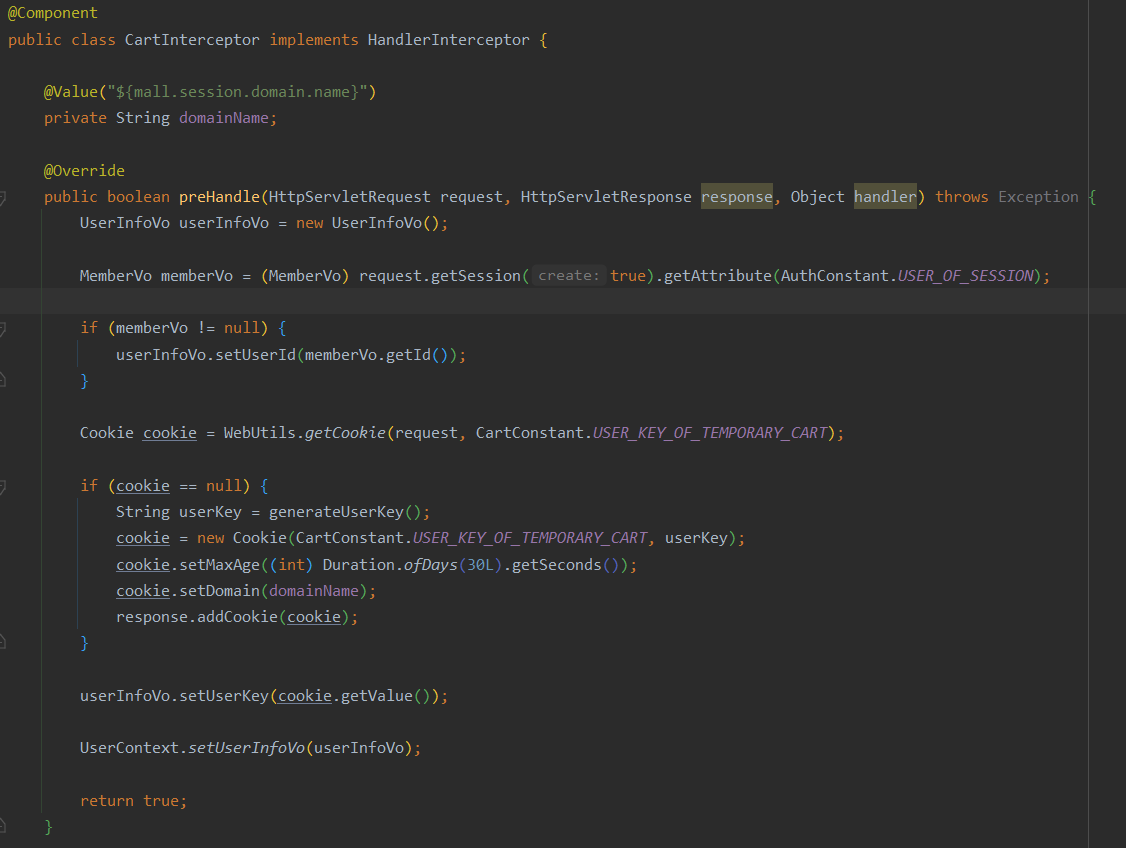The height and width of the screenshot is (848, 1126).
Task: Collapse the 'if (memberVo != null)' block
Action: 3,329
